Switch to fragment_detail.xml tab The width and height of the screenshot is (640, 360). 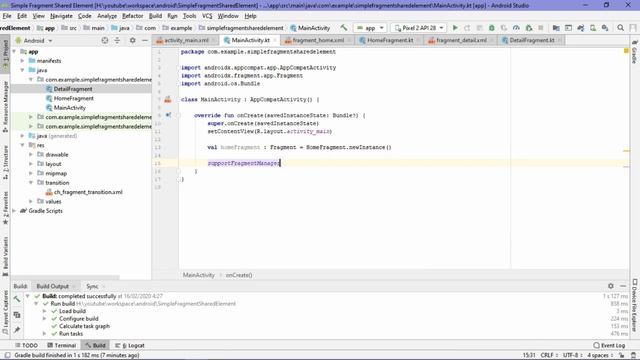click(x=461, y=40)
